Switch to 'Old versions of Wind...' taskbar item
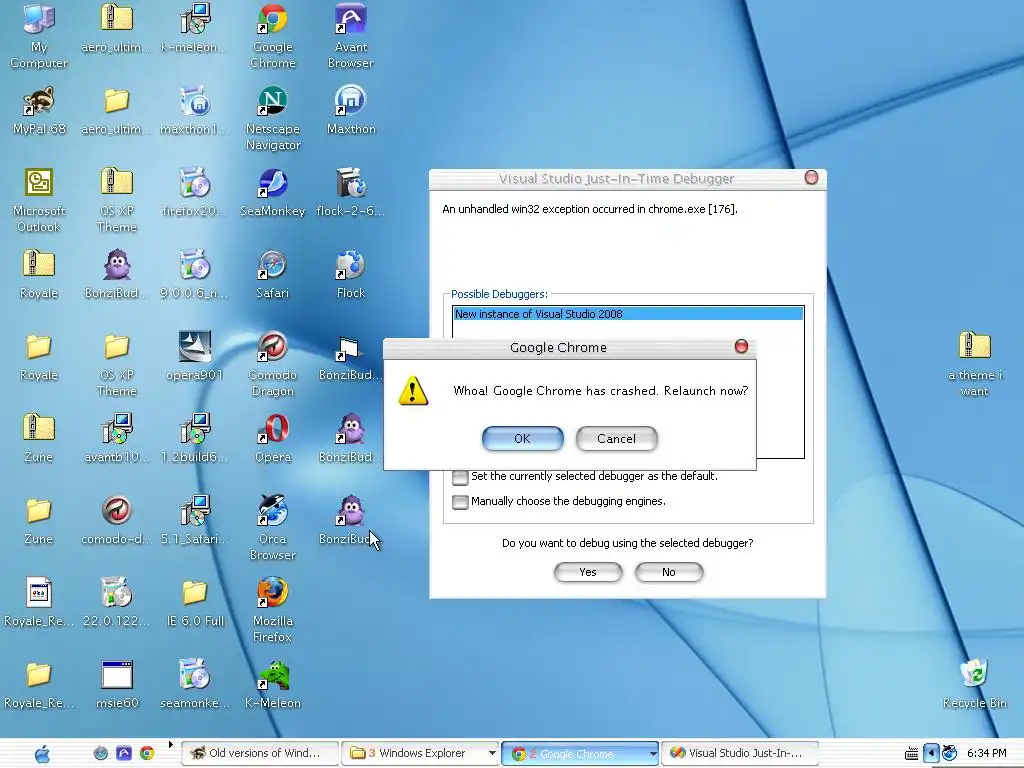1024x768 pixels. 260,753
